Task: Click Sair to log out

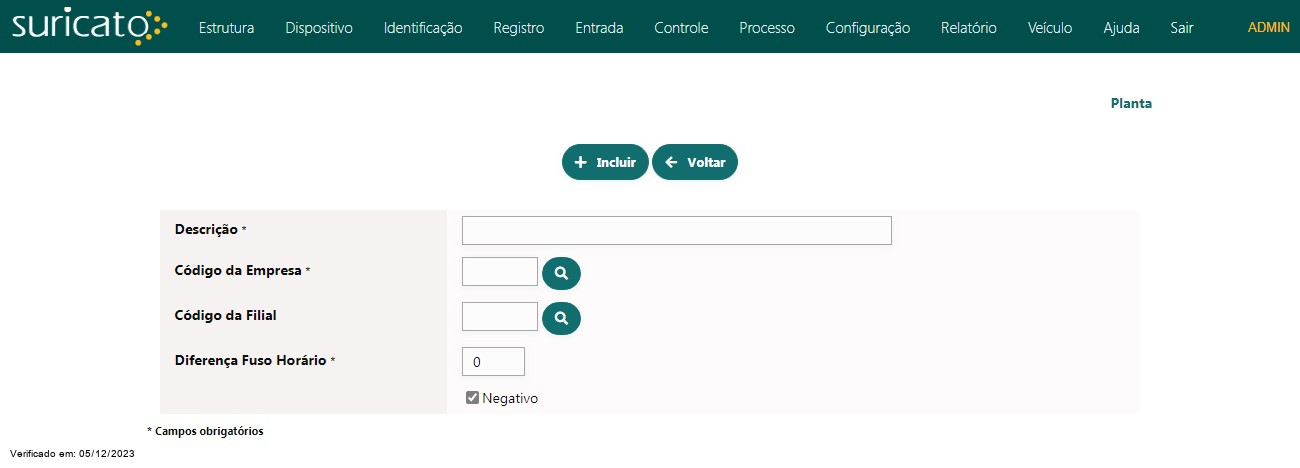Action: point(1181,28)
